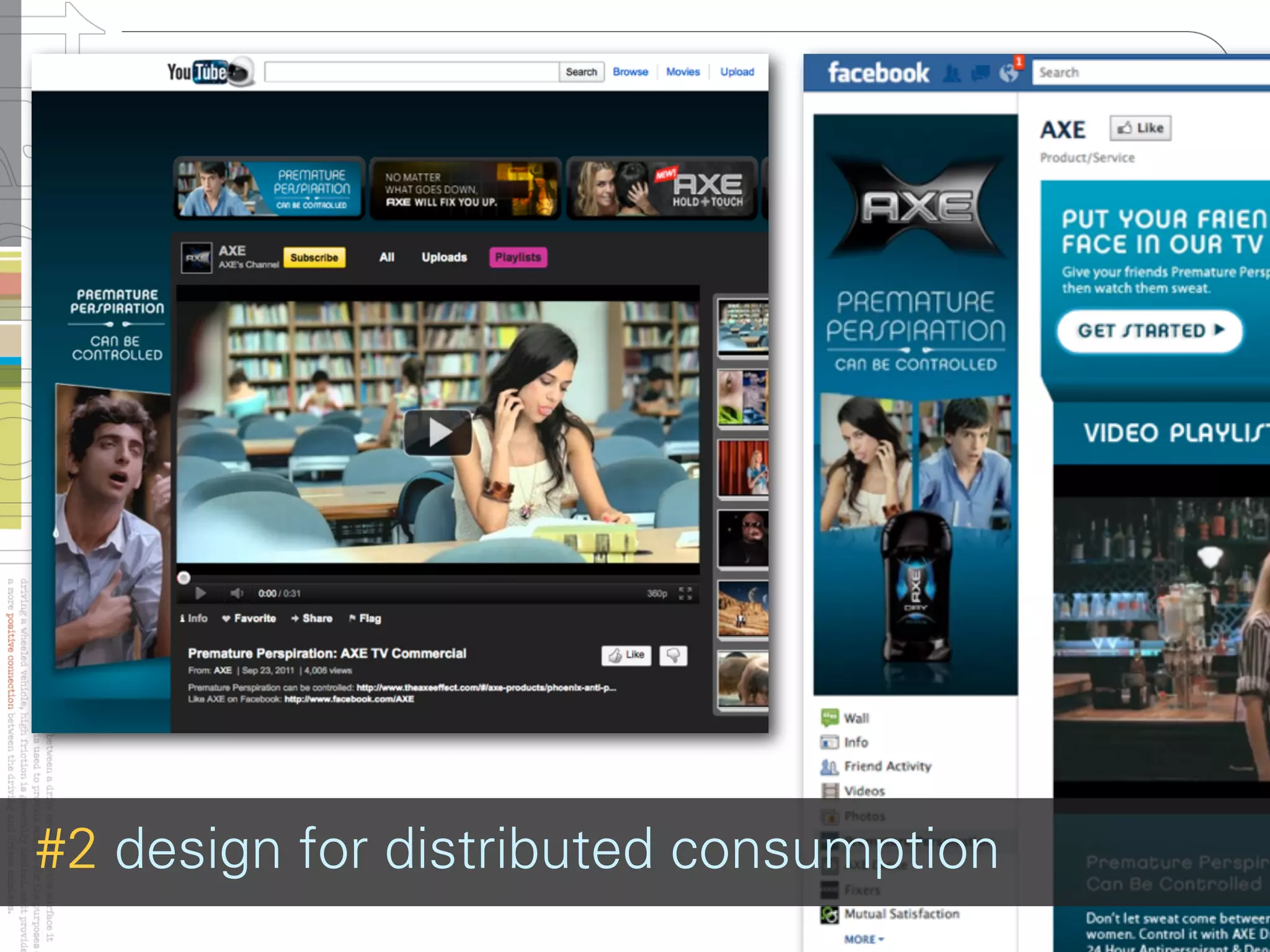Open the AXE Hold + Touch banner
The image size is (1270, 952).
click(x=662, y=188)
